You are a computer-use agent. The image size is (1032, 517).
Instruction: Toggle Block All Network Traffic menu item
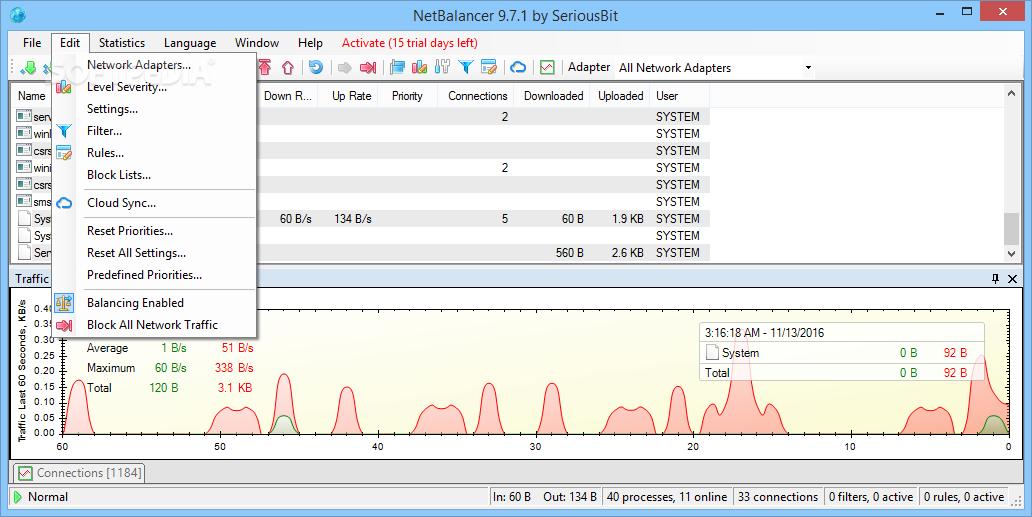152,325
